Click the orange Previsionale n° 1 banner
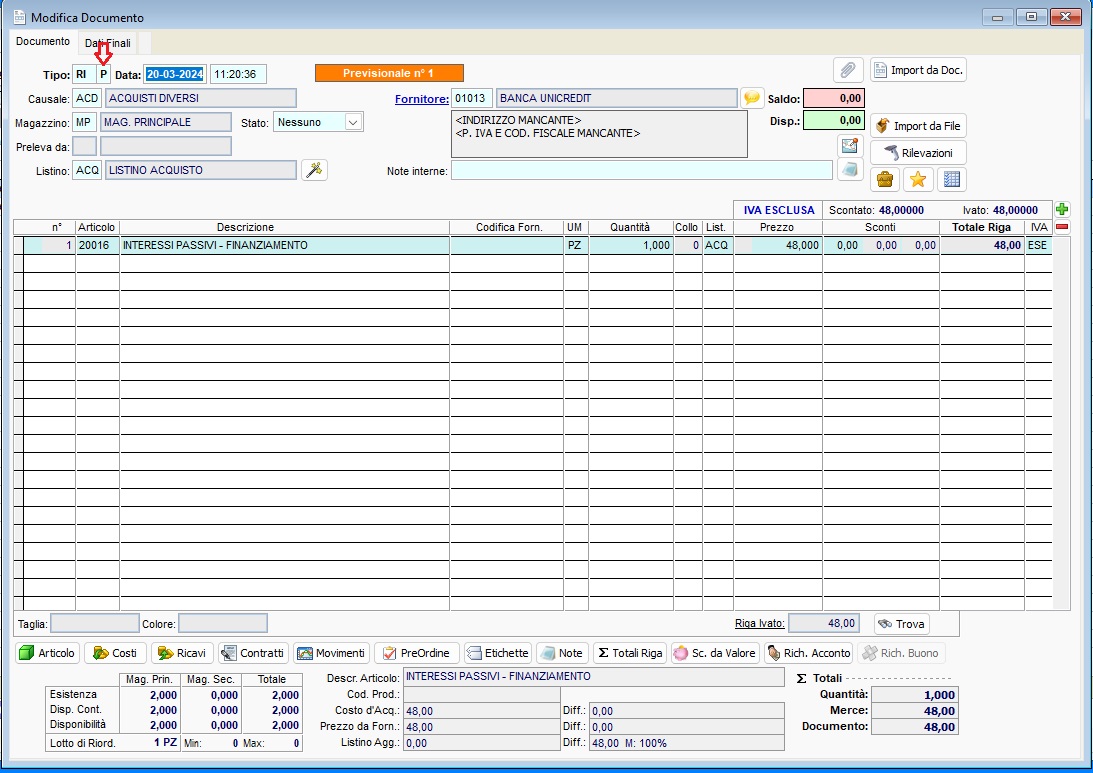 (389, 72)
